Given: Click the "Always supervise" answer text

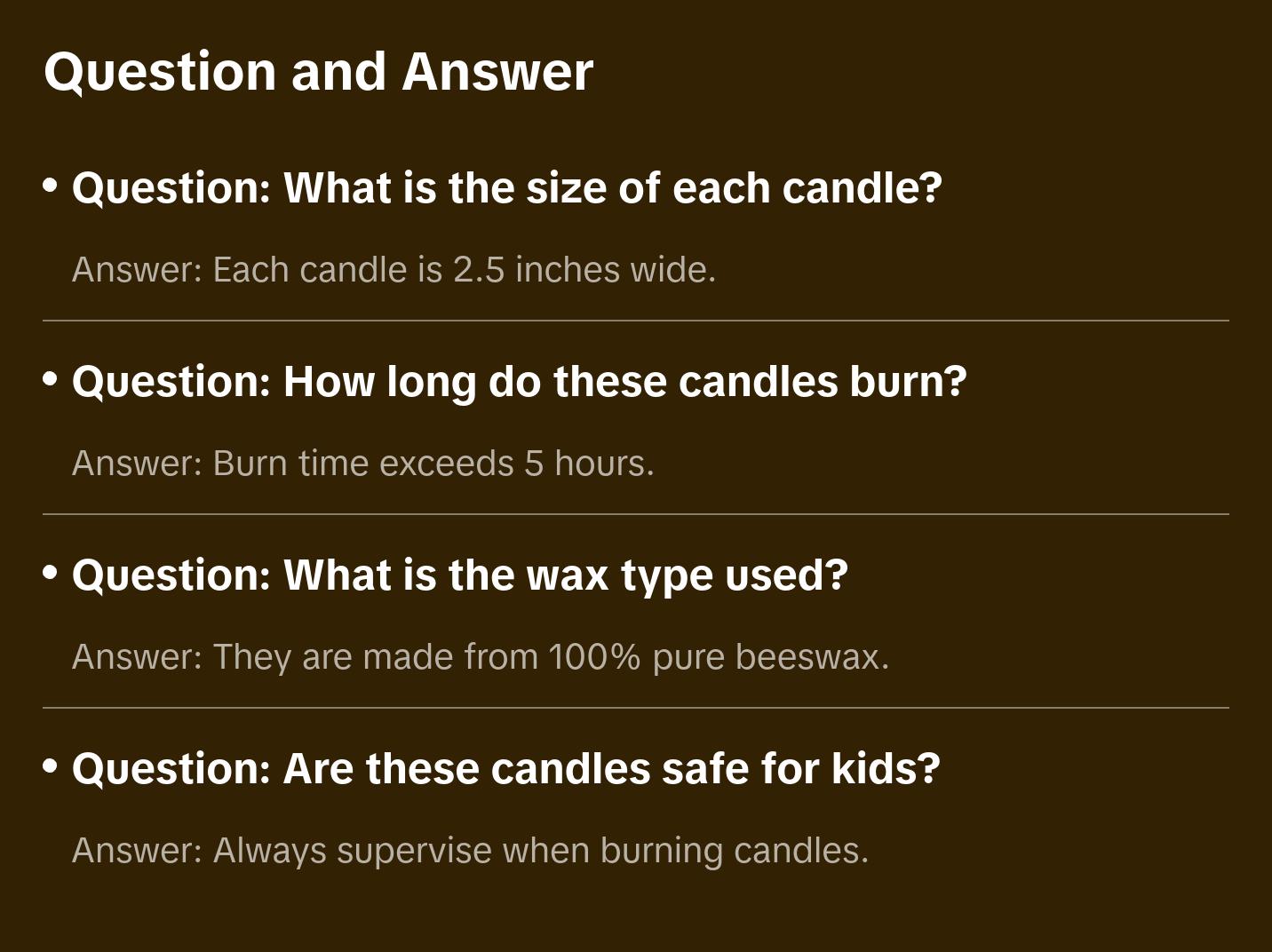Looking at the screenshot, I should coord(470,851).
